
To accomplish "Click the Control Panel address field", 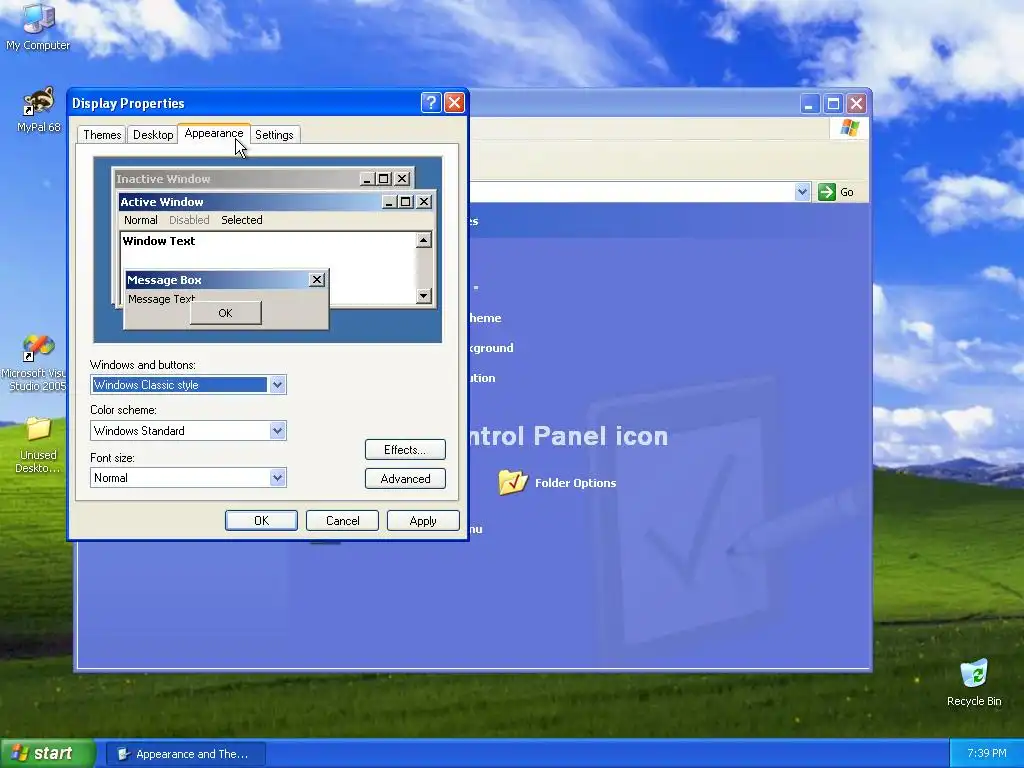I will 632,192.
